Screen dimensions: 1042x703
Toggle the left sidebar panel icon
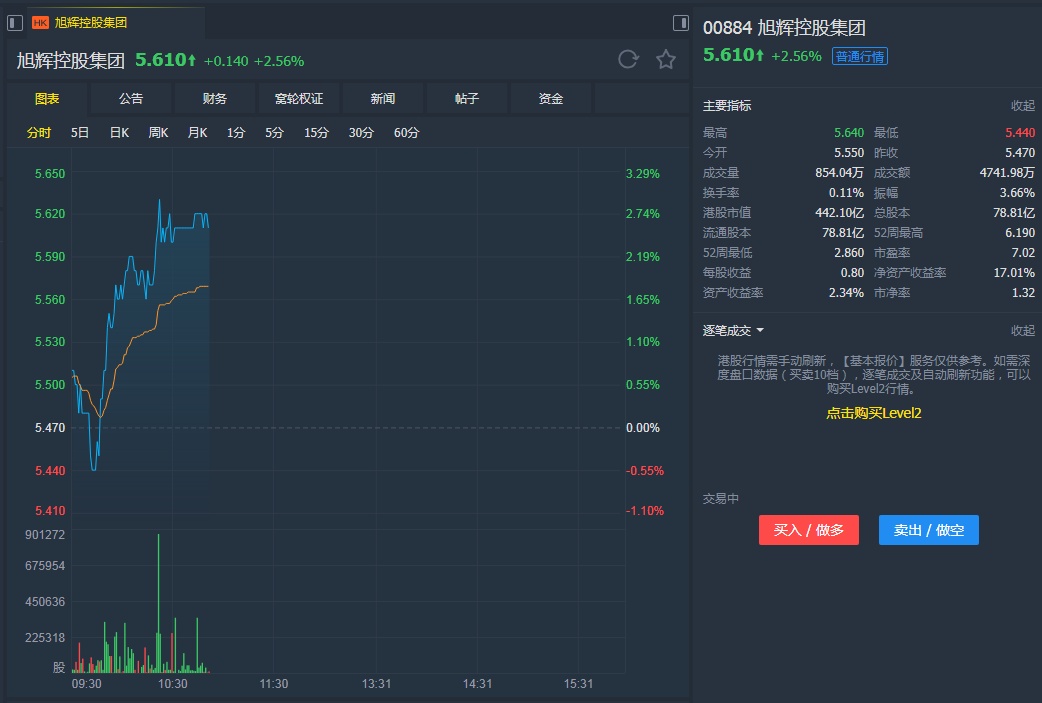click(15, 23)
